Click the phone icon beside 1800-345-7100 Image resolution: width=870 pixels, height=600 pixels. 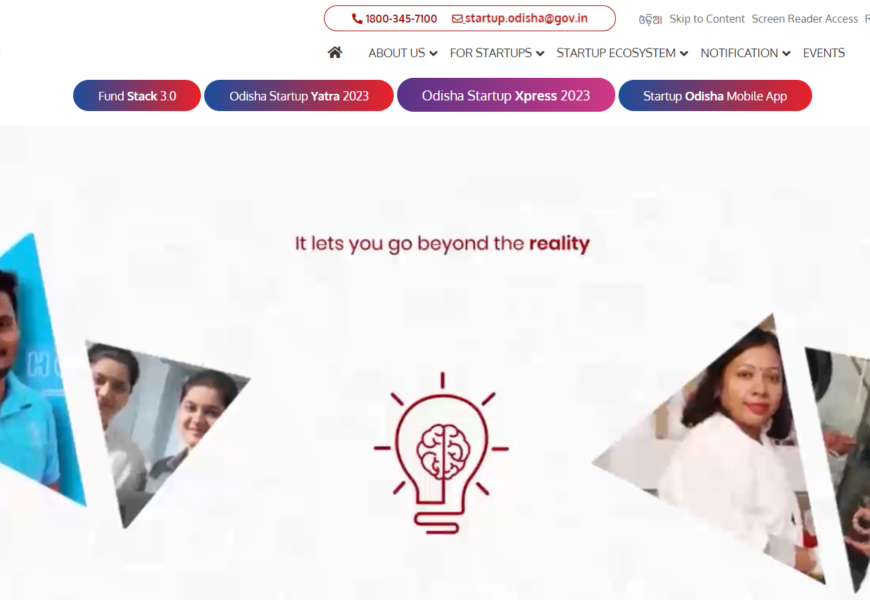tap(357, 19)
